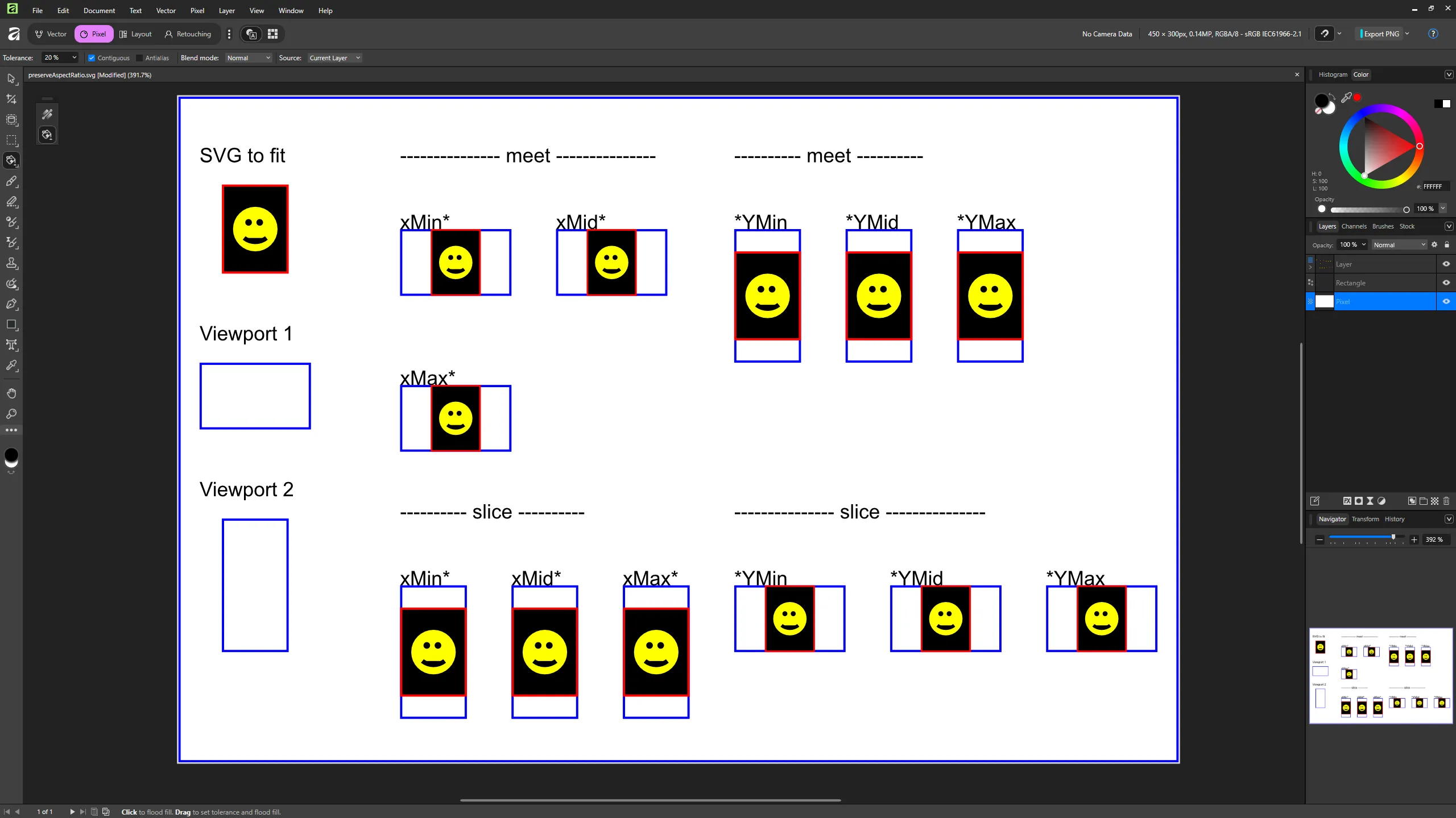Select the Color Picker eyedropper tool
Viewport: 1456px width, 818px height.
11,366
